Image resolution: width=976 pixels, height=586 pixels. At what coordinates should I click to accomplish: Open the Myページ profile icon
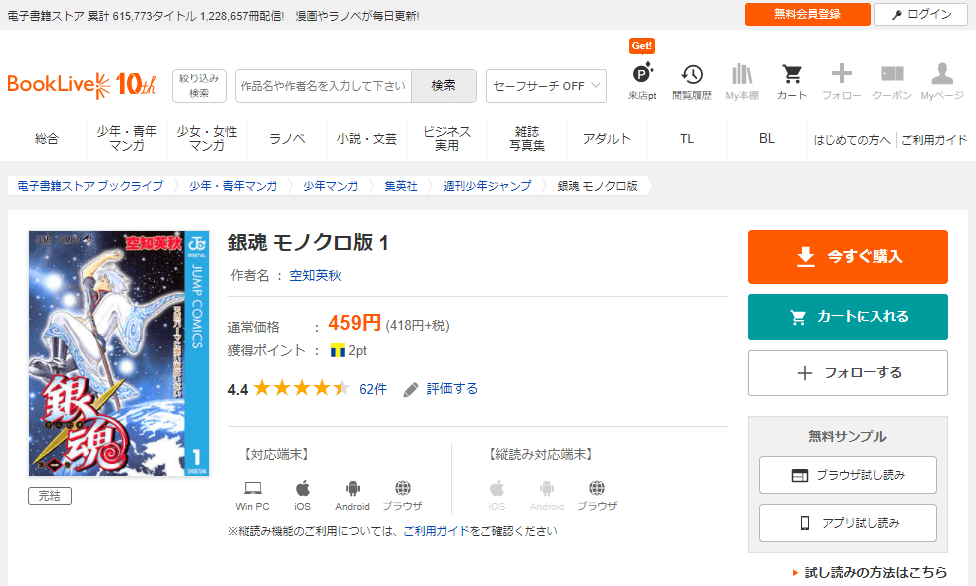pyautogui.click(x=941, y=75)
